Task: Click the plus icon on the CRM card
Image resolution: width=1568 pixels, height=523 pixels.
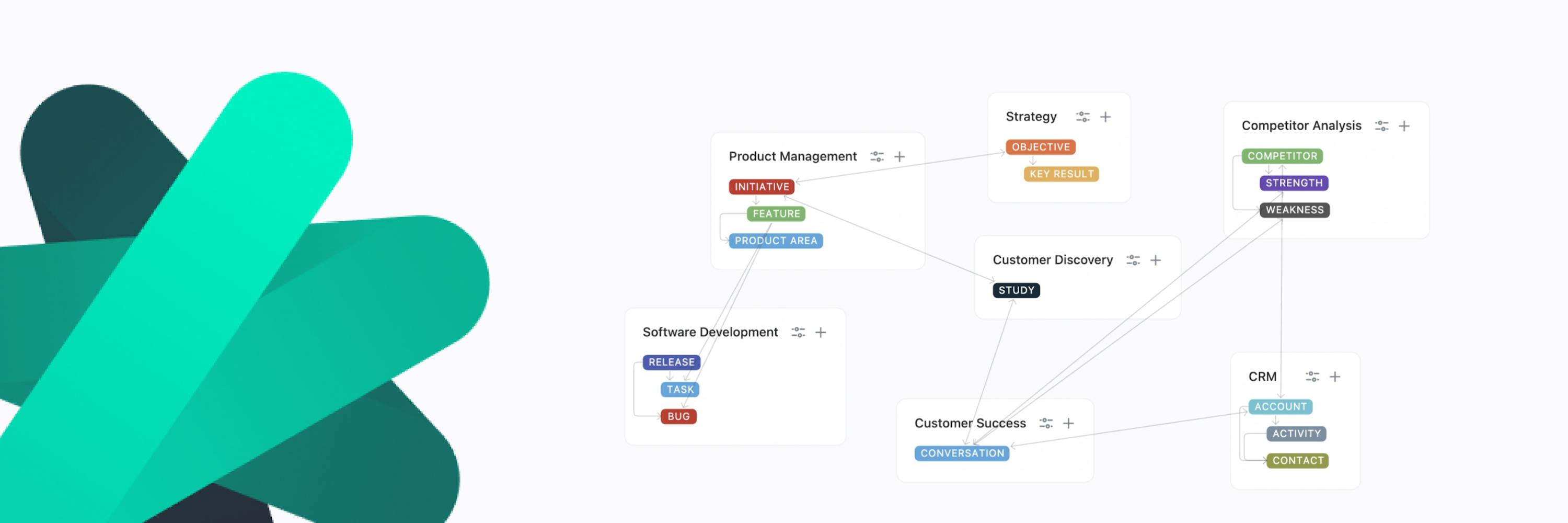Action: coord(1336,376)
